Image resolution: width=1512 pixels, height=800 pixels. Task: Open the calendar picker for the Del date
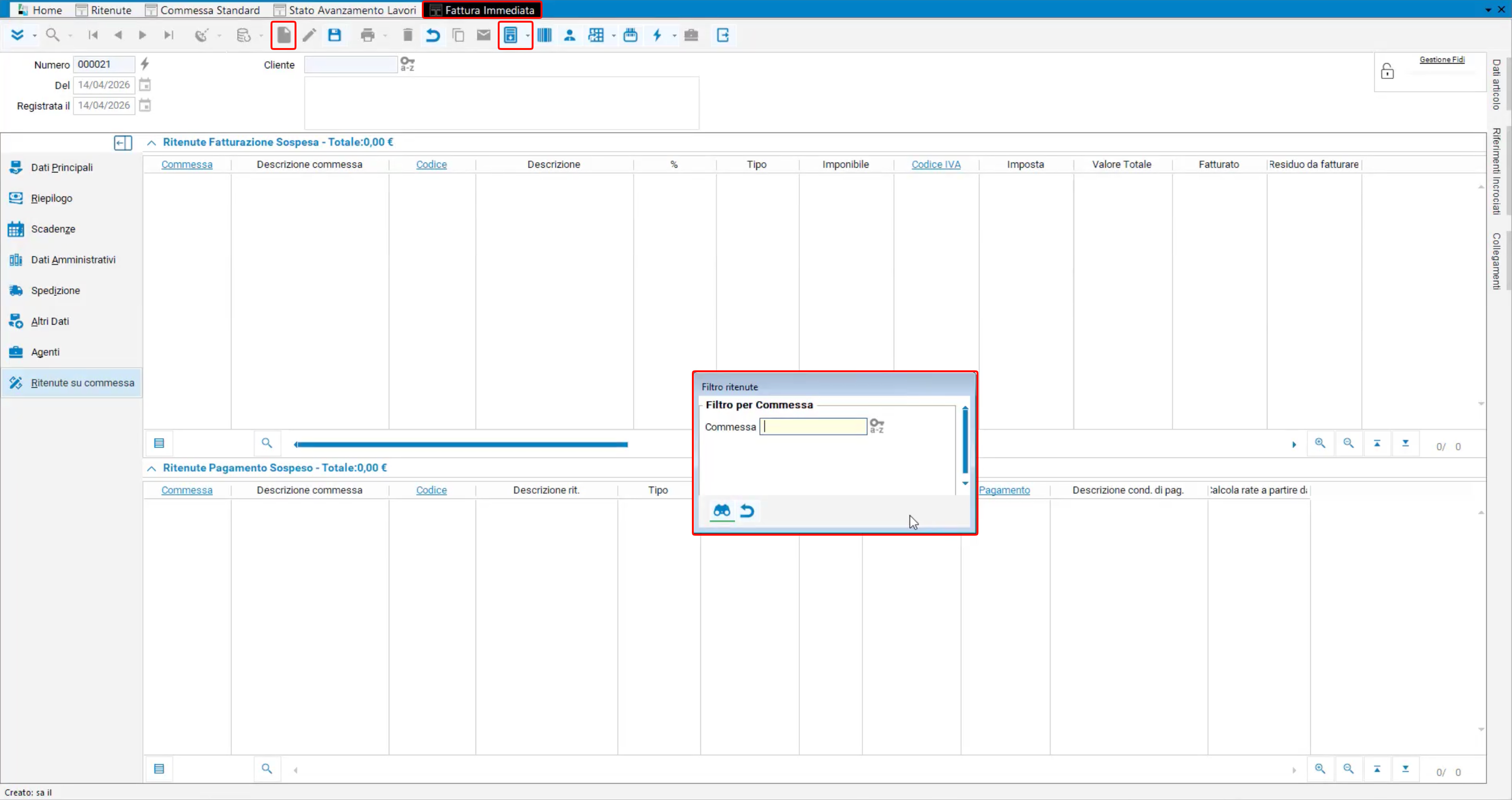pos(145,84)
